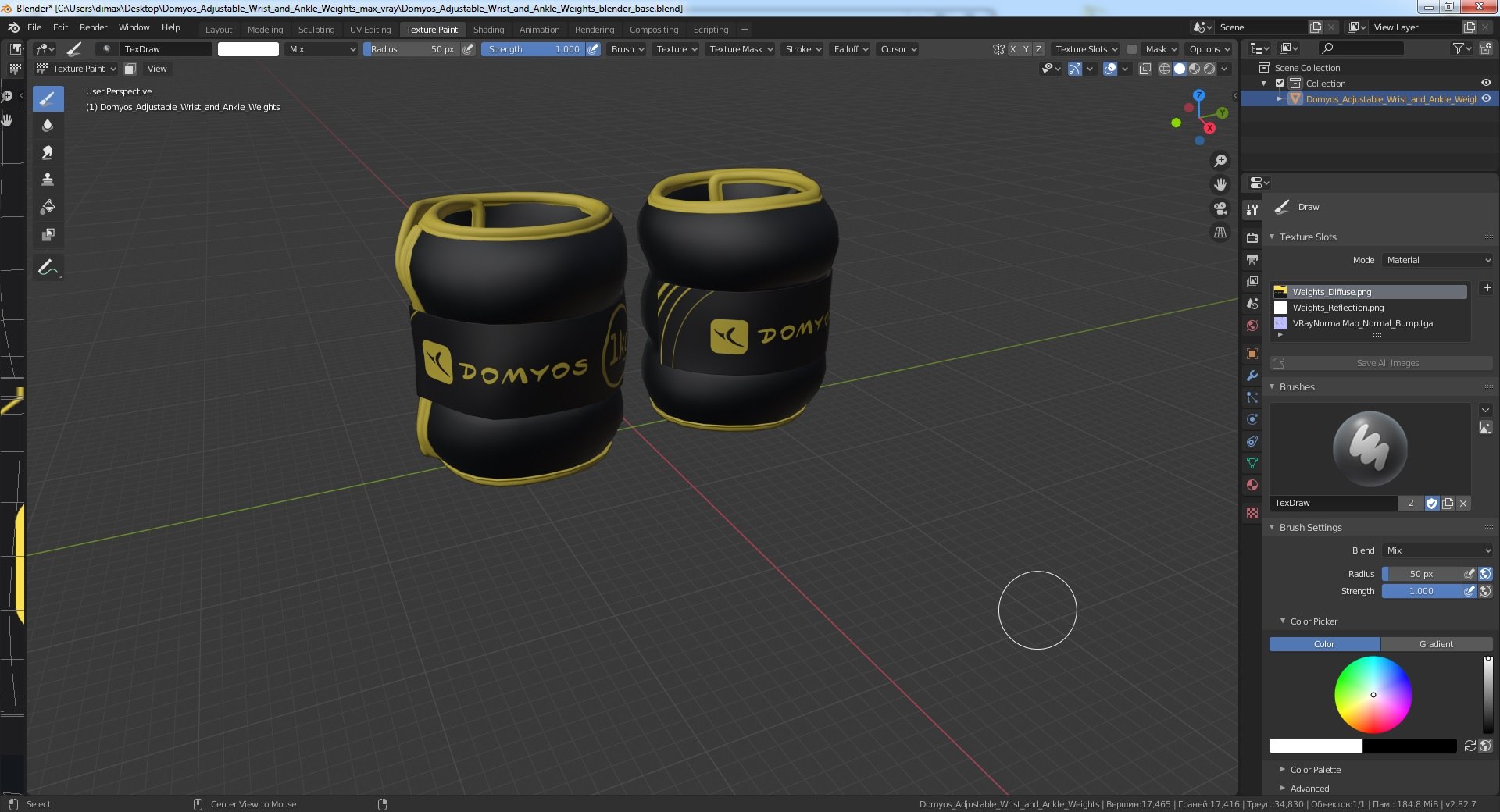Open the World properties tab
This screenshot has width=1500, height=812.
(1252, 325)
